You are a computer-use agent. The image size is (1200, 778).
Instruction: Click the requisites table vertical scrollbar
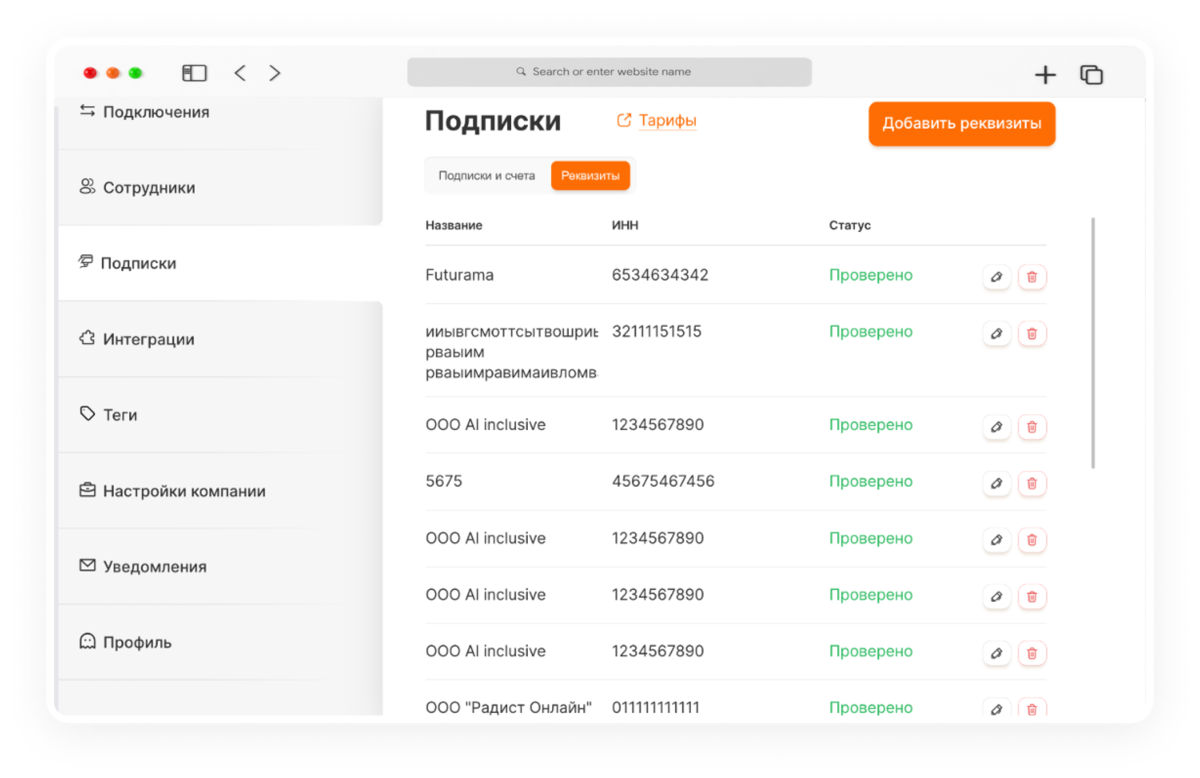1093,343
